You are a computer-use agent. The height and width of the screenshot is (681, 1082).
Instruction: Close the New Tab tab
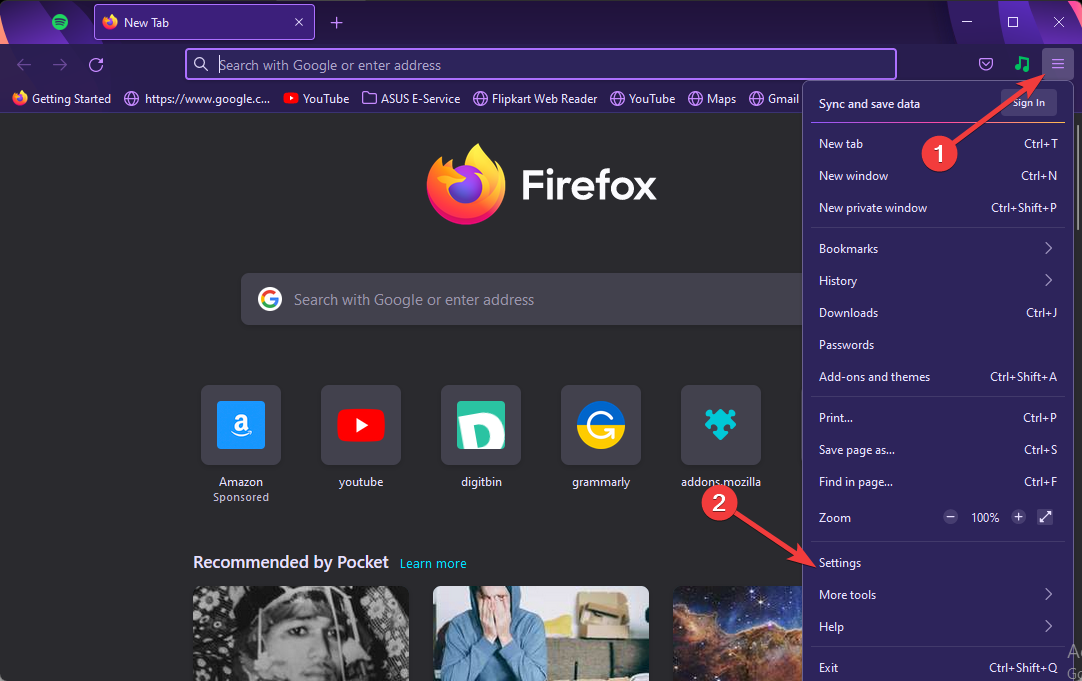coord(299,22)
